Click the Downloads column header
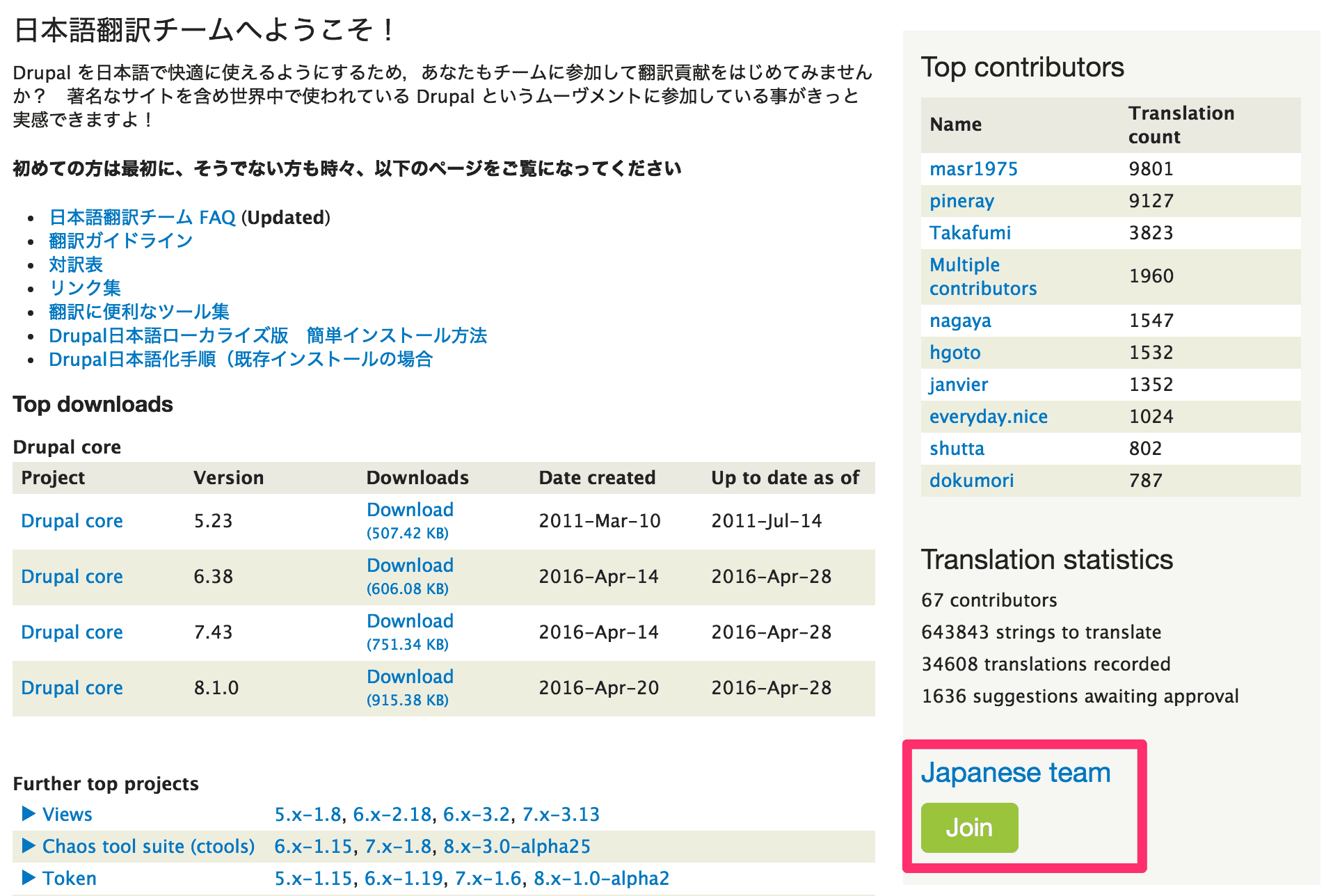The height and width of the screenshot is (896, 1333). click(x=417, y=477)
